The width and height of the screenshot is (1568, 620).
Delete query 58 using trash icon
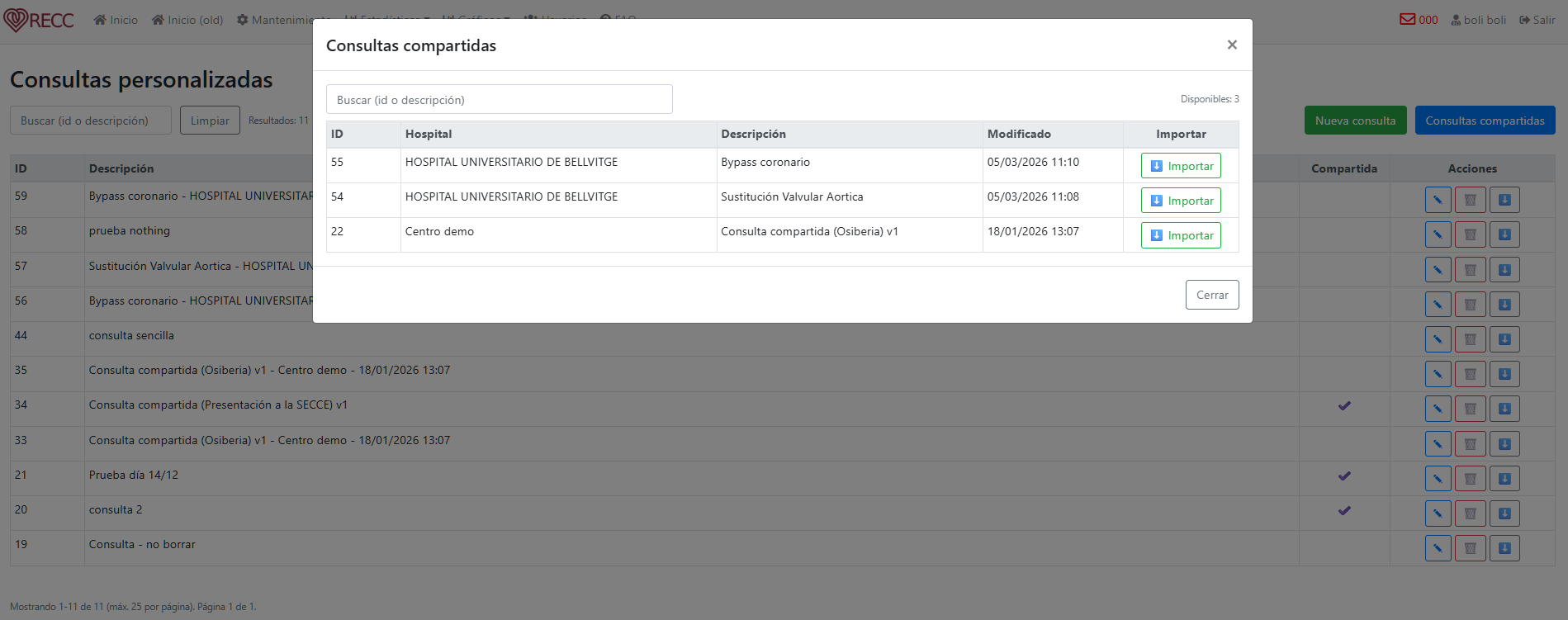(1470, 234)
